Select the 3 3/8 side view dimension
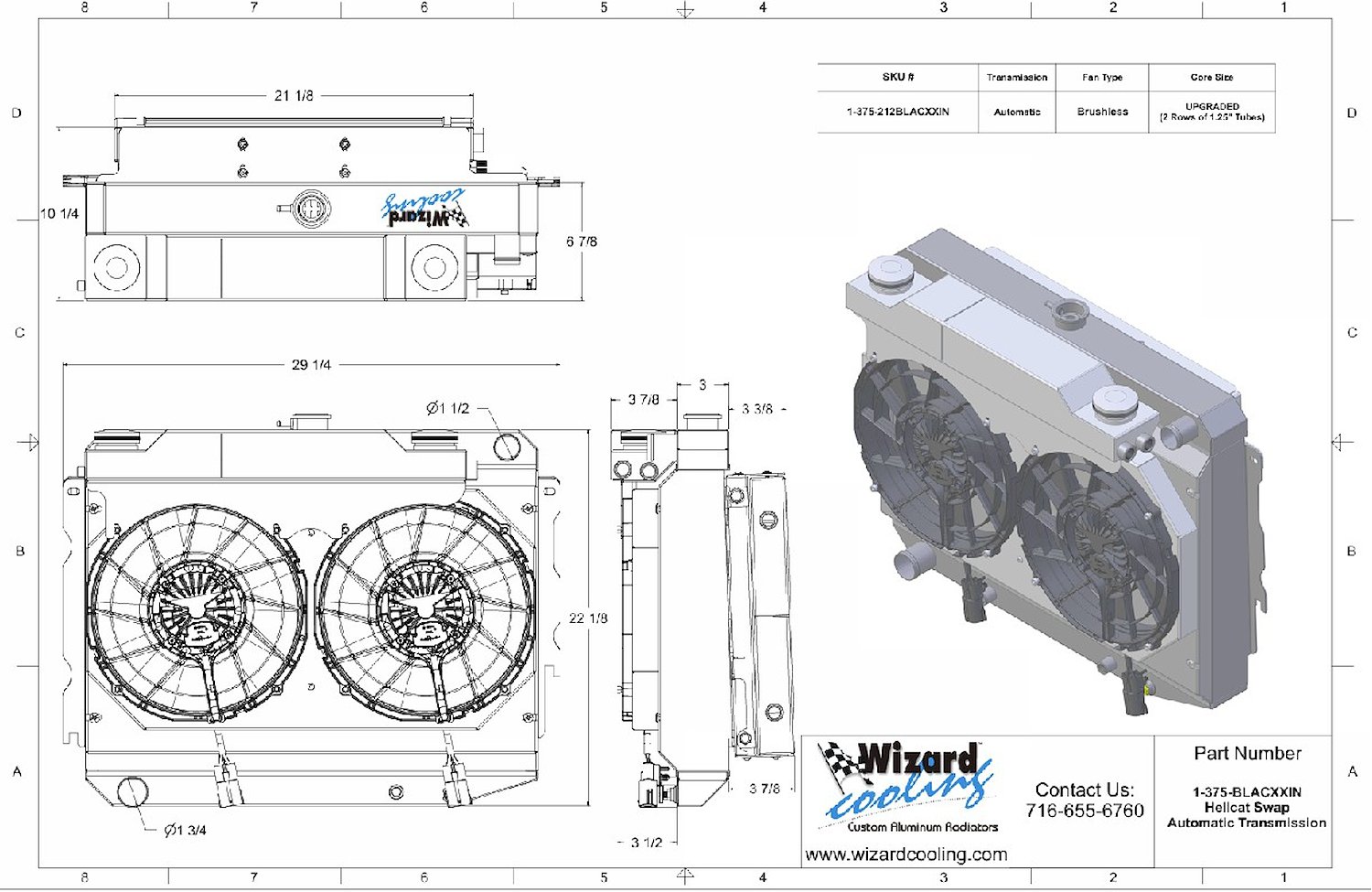The image size is (1372, 892). point(757,409)
